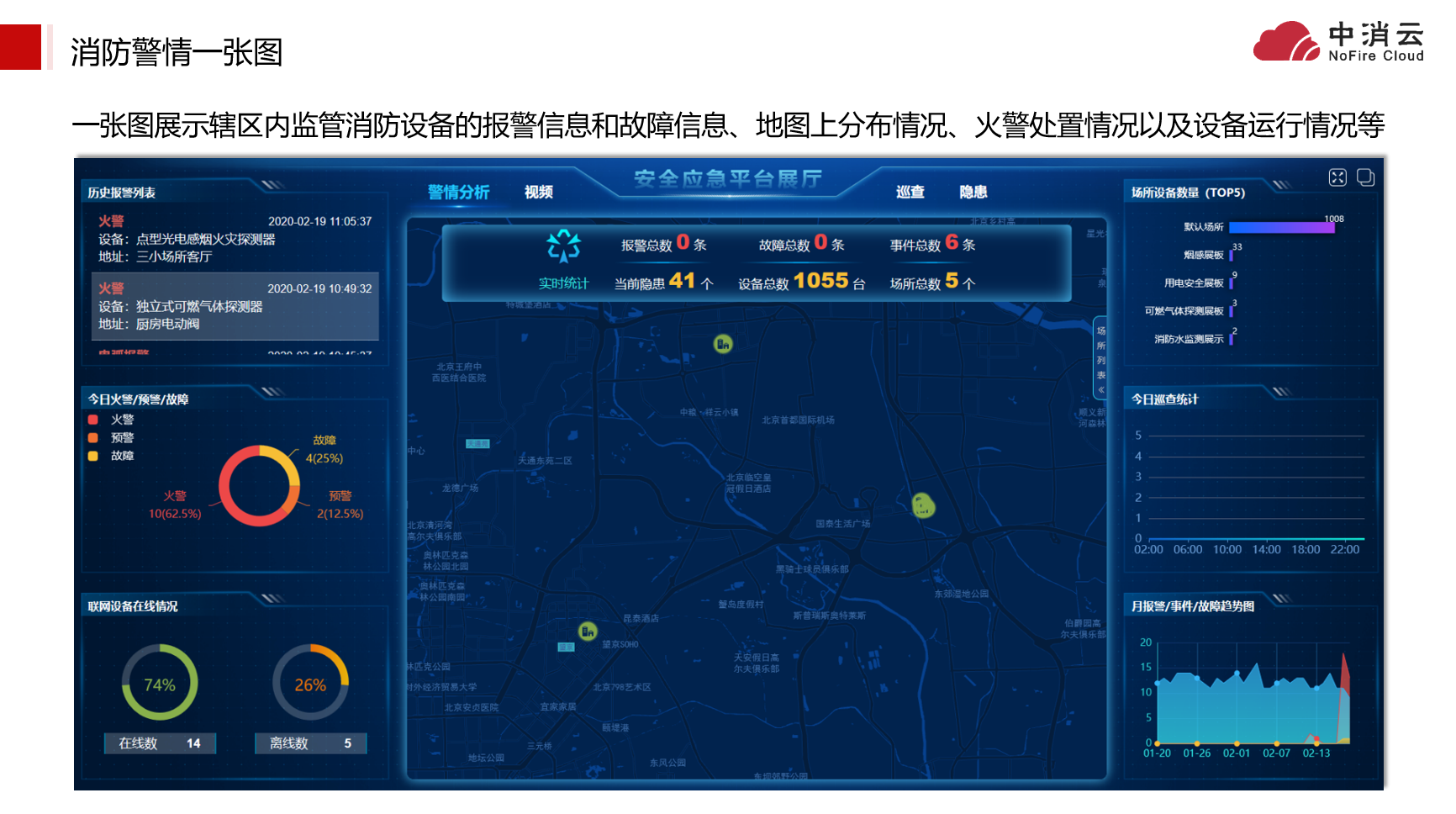Screen dimensions: 1456x814
Task: Click the NoFire Cloud logo
Action: [x=1337, y=42]
